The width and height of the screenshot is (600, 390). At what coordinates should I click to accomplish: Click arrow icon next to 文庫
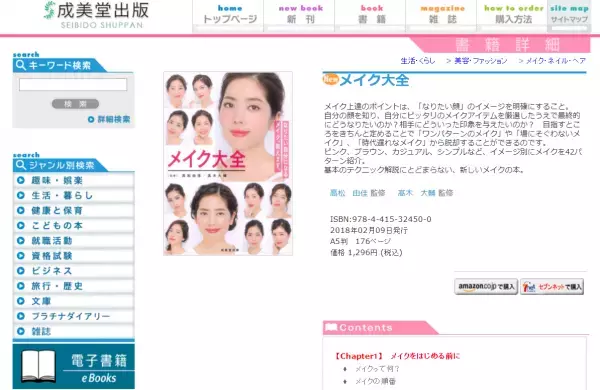[21, 301]
